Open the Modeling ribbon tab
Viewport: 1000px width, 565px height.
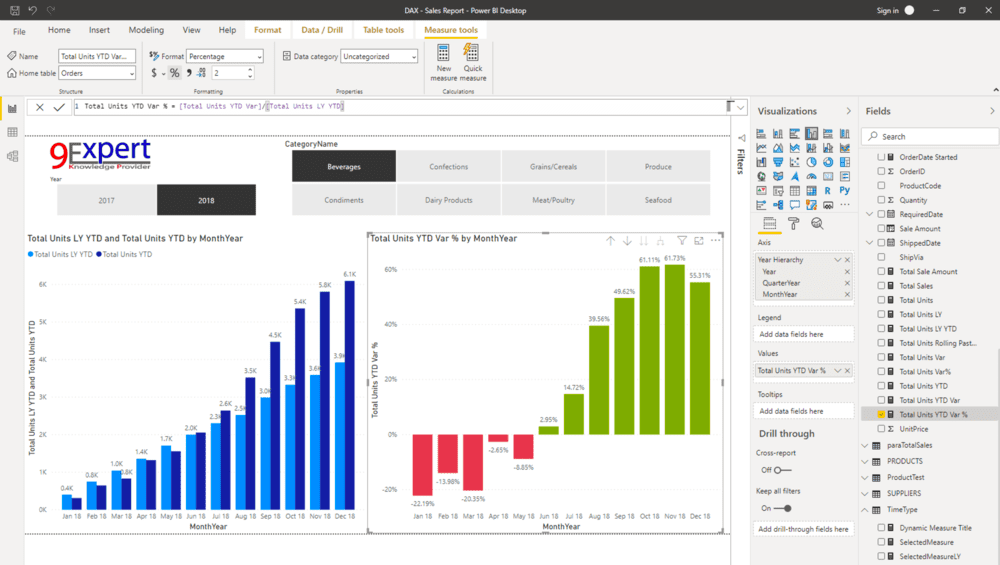146,30
